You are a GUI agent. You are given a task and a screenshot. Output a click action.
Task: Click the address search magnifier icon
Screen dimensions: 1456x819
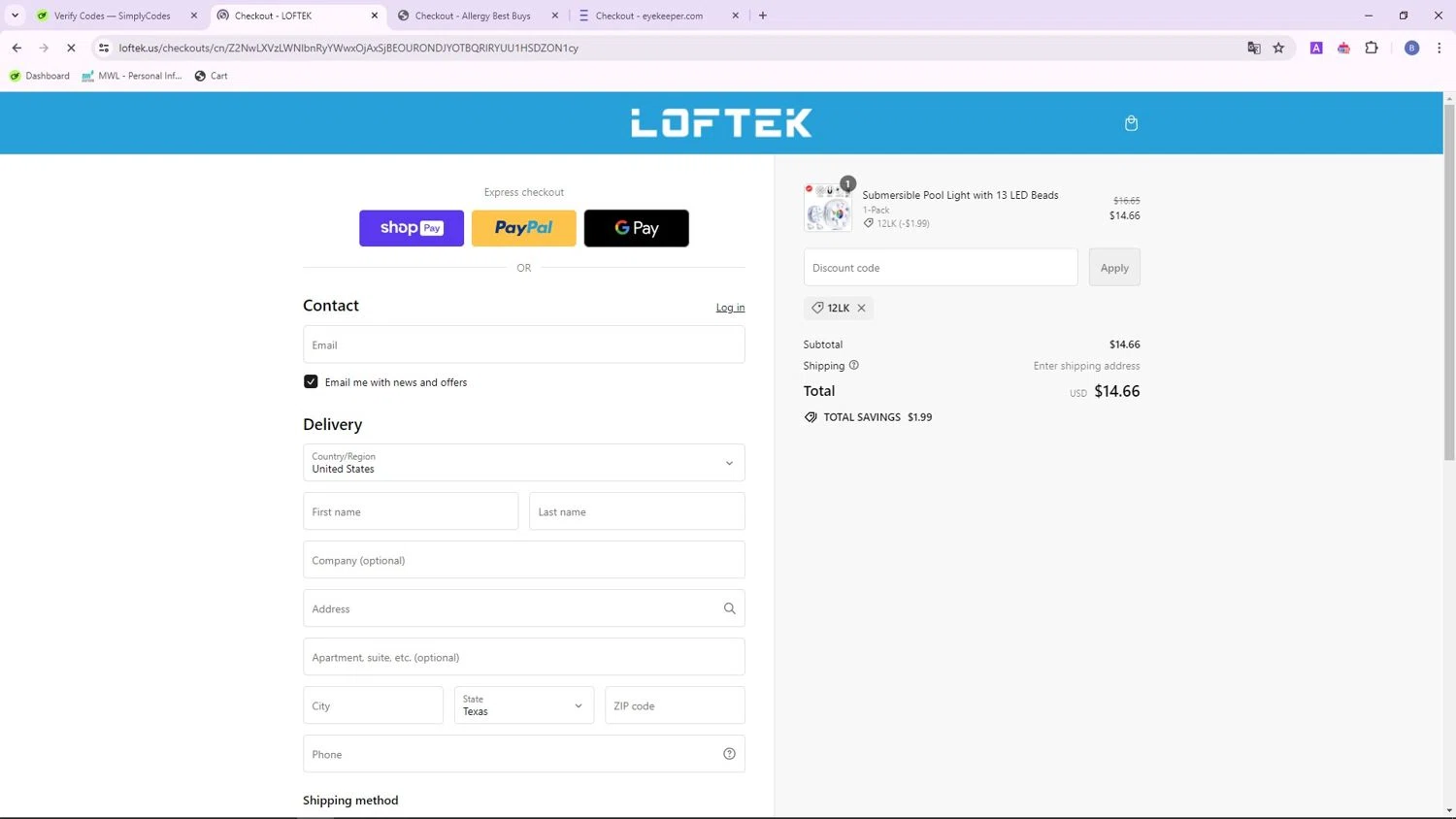tap(729, 608)
